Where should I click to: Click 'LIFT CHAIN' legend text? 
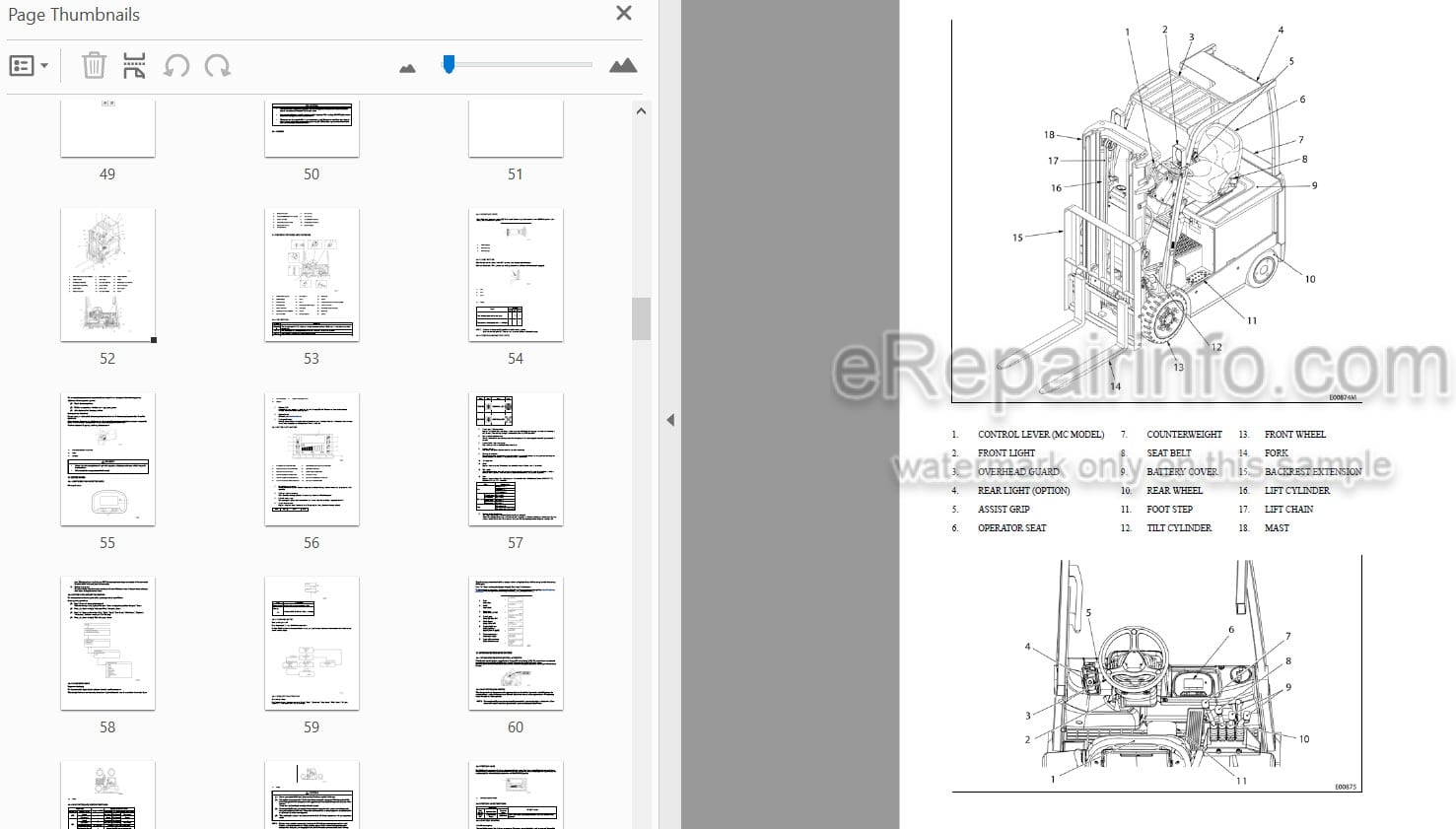point(1288,510)
